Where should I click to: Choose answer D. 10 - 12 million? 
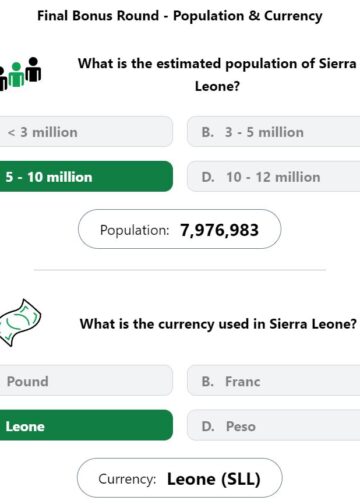click(x=273, y=176)
